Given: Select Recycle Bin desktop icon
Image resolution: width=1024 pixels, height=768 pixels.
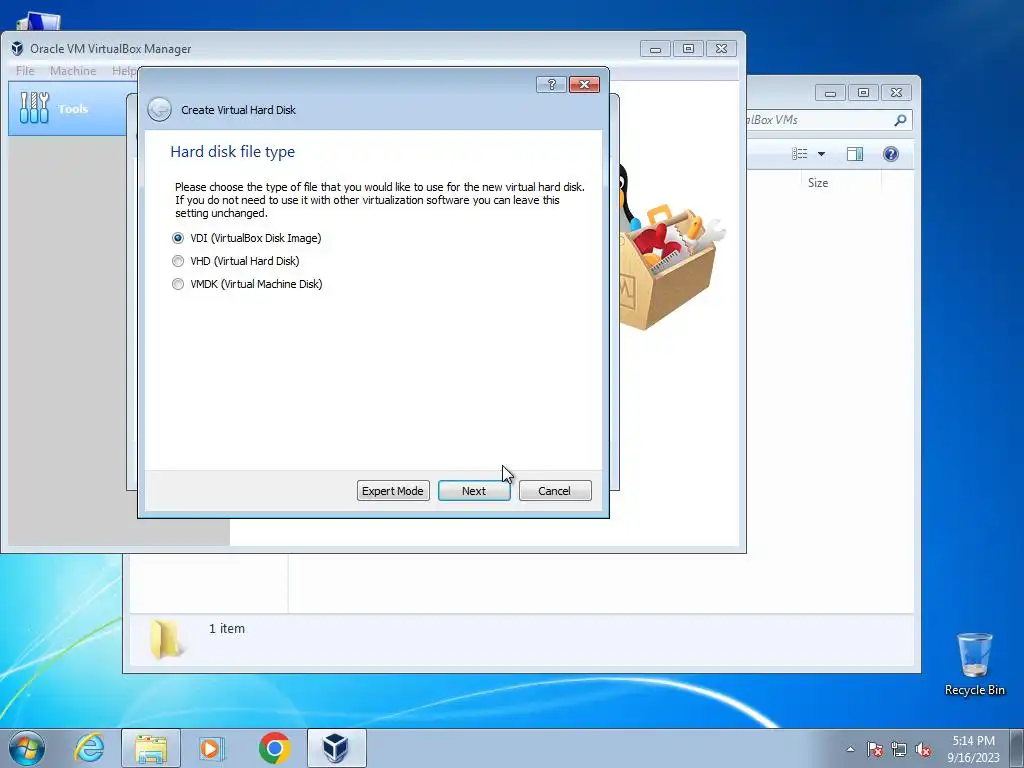Looking at the screenshot, I should click(974, 664).
